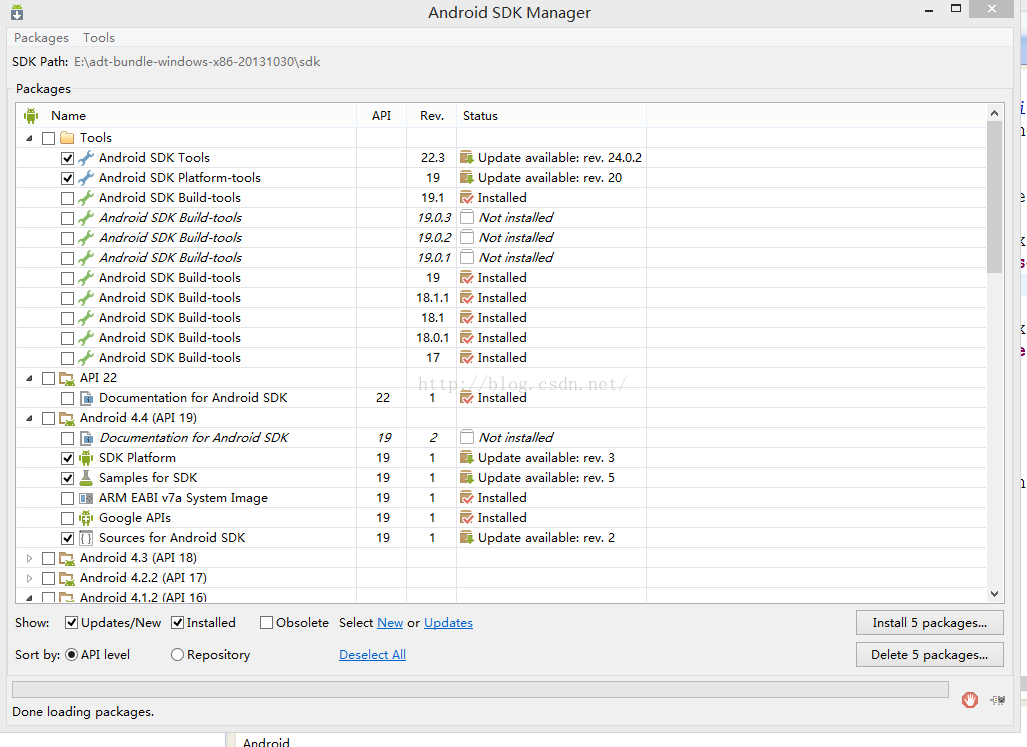
Task: Toggle the Updates/New filter checkbox
Action: (x=71, y=623)
